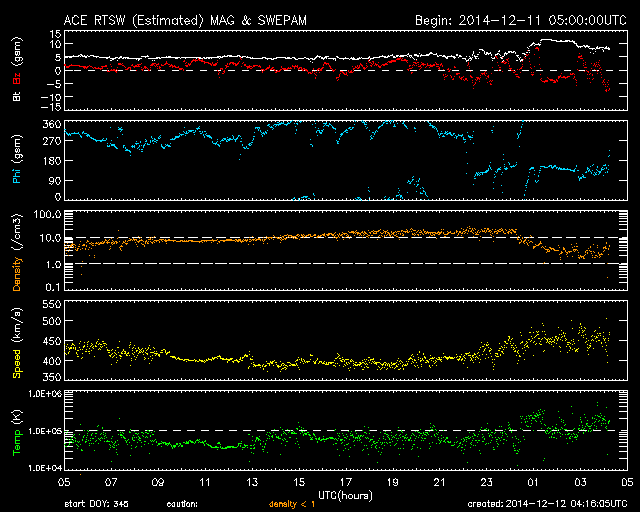Viewport: 640px width, 512px height.
Task: Click the '15' hour tick label
Action: 299,482
